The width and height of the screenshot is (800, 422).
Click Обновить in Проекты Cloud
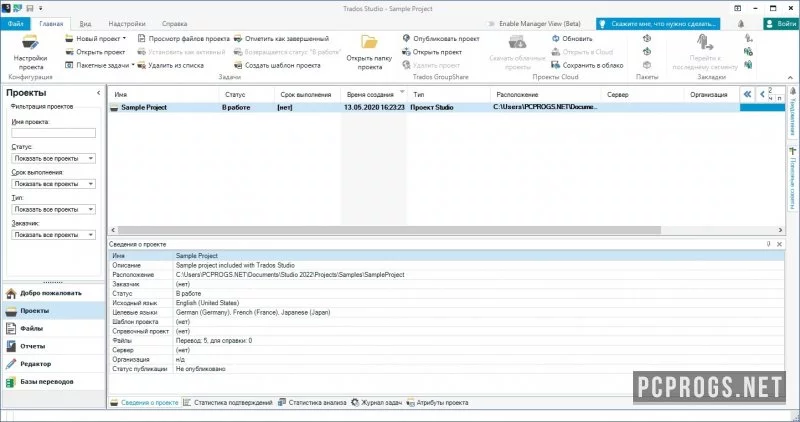click(x=572, y=38)
